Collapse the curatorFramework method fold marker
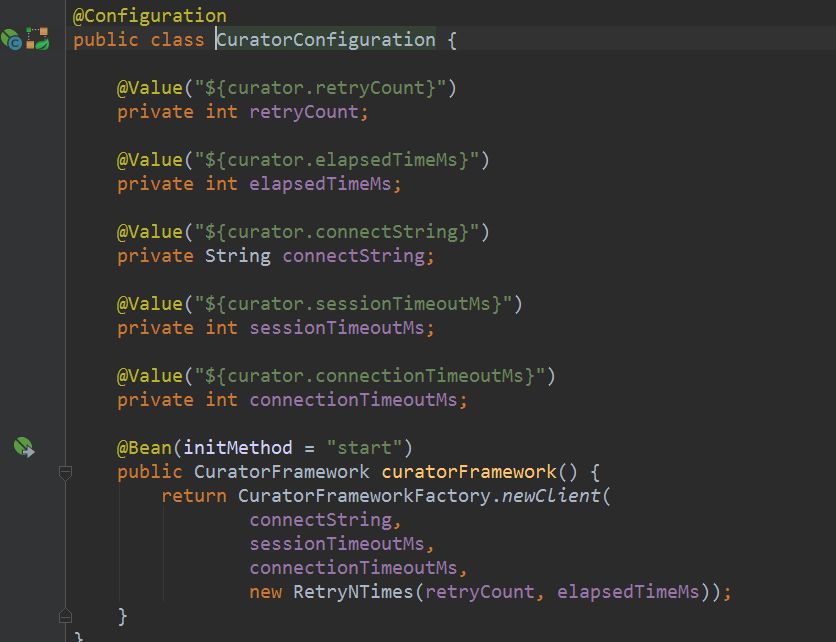 click(x=65, y=472)
